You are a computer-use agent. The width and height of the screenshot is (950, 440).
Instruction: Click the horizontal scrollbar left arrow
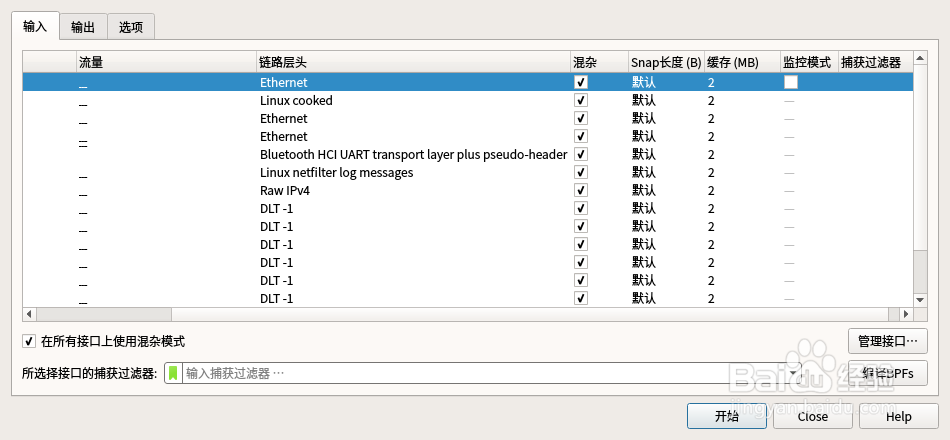point(30,314)
